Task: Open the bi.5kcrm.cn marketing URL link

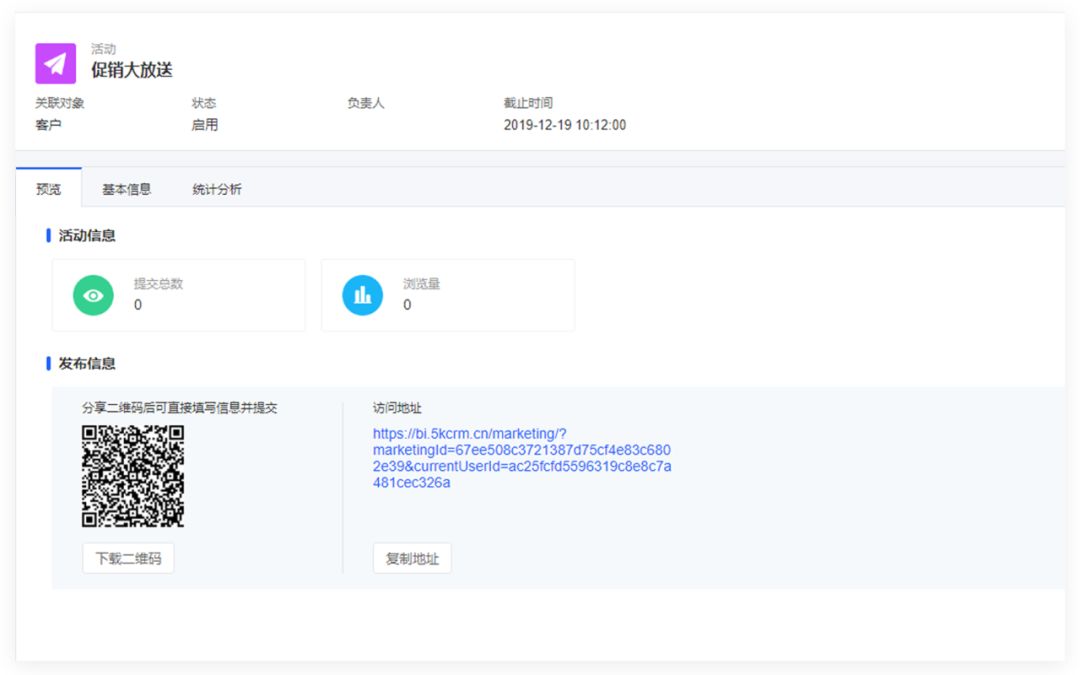Action: click(522, 458)
